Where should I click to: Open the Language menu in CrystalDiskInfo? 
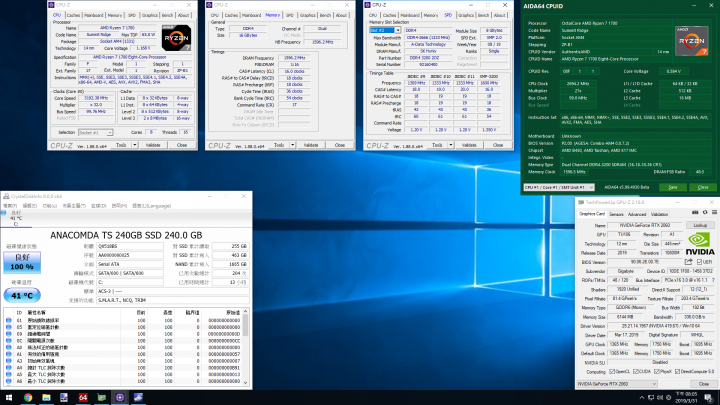click(x=152, y=206)
